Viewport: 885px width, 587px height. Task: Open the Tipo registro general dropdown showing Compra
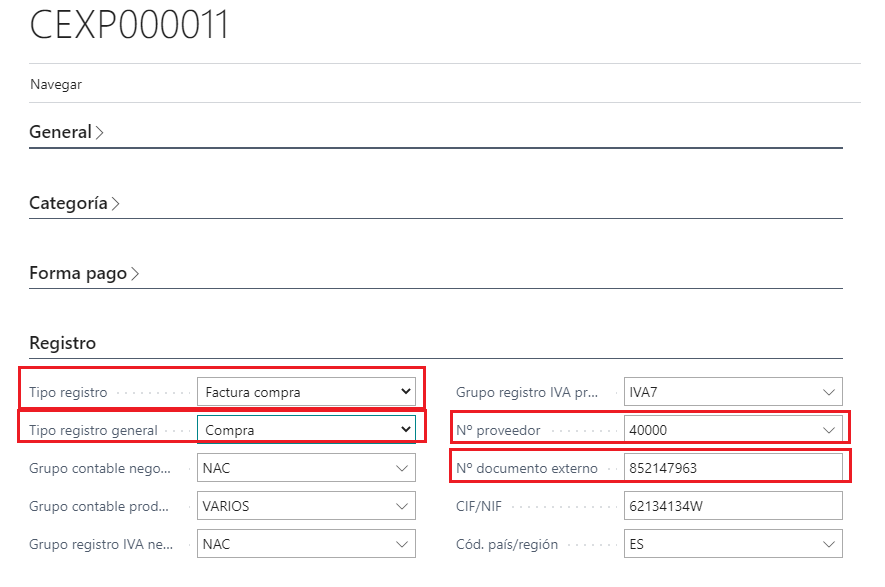pos(307,430)
